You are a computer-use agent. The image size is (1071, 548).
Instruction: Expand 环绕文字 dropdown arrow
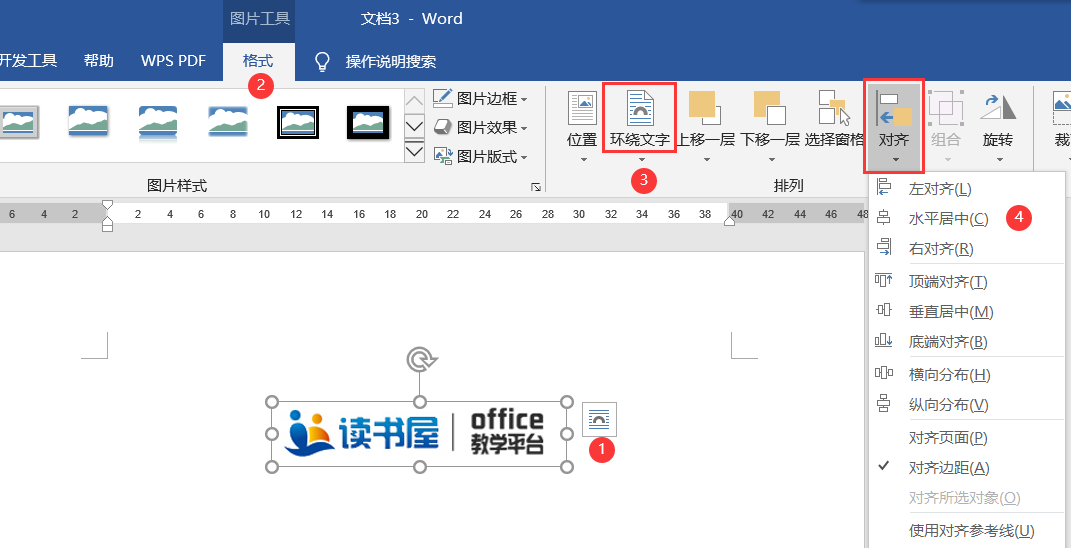641,160
